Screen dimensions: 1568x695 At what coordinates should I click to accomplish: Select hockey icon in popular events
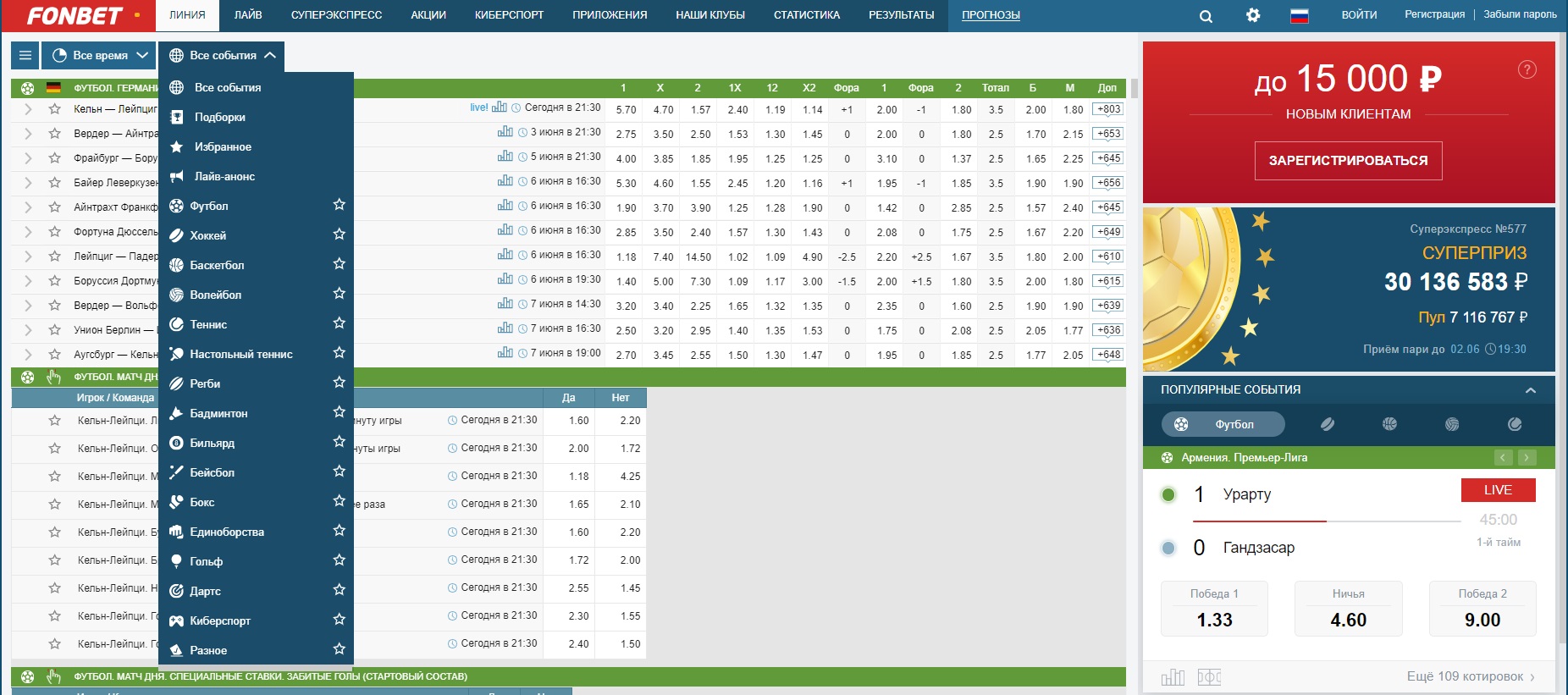(1328, 424)
